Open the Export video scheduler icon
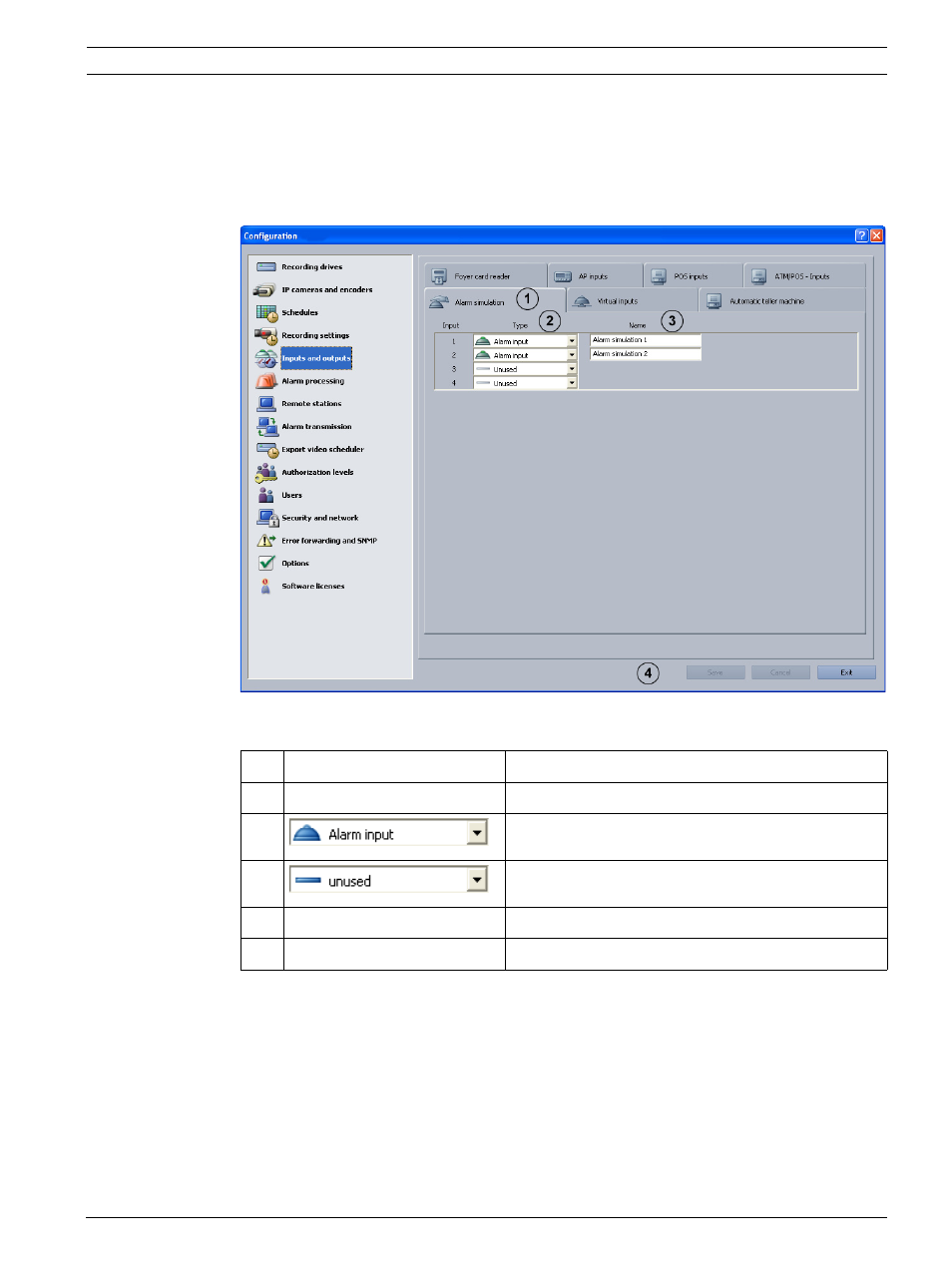This screenshot has width=952, height=1270. click(266, 450)
